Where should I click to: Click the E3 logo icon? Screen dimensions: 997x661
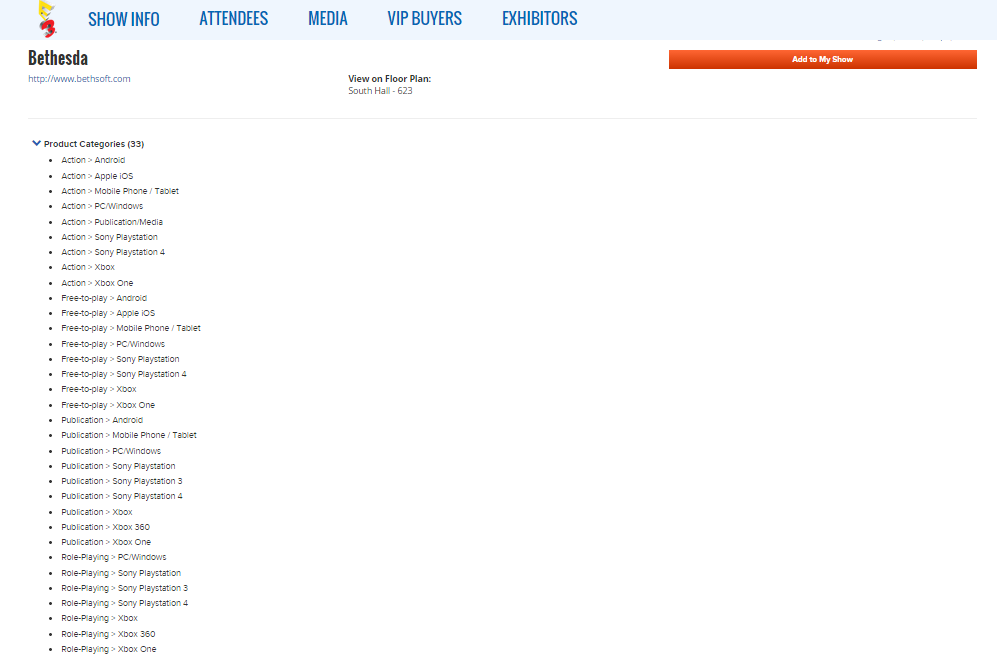[x=46, y=18]
